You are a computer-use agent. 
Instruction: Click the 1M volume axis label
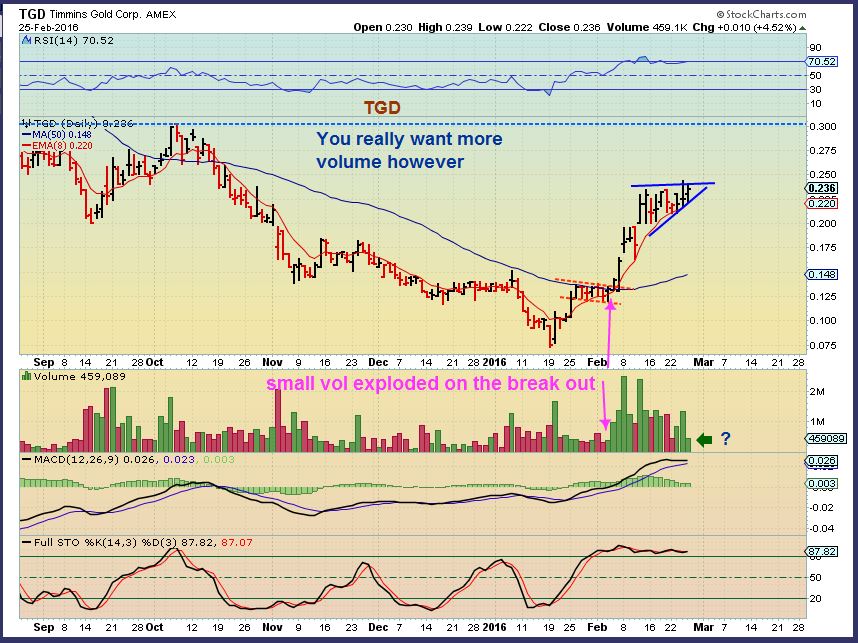click(x=817, y=422)
